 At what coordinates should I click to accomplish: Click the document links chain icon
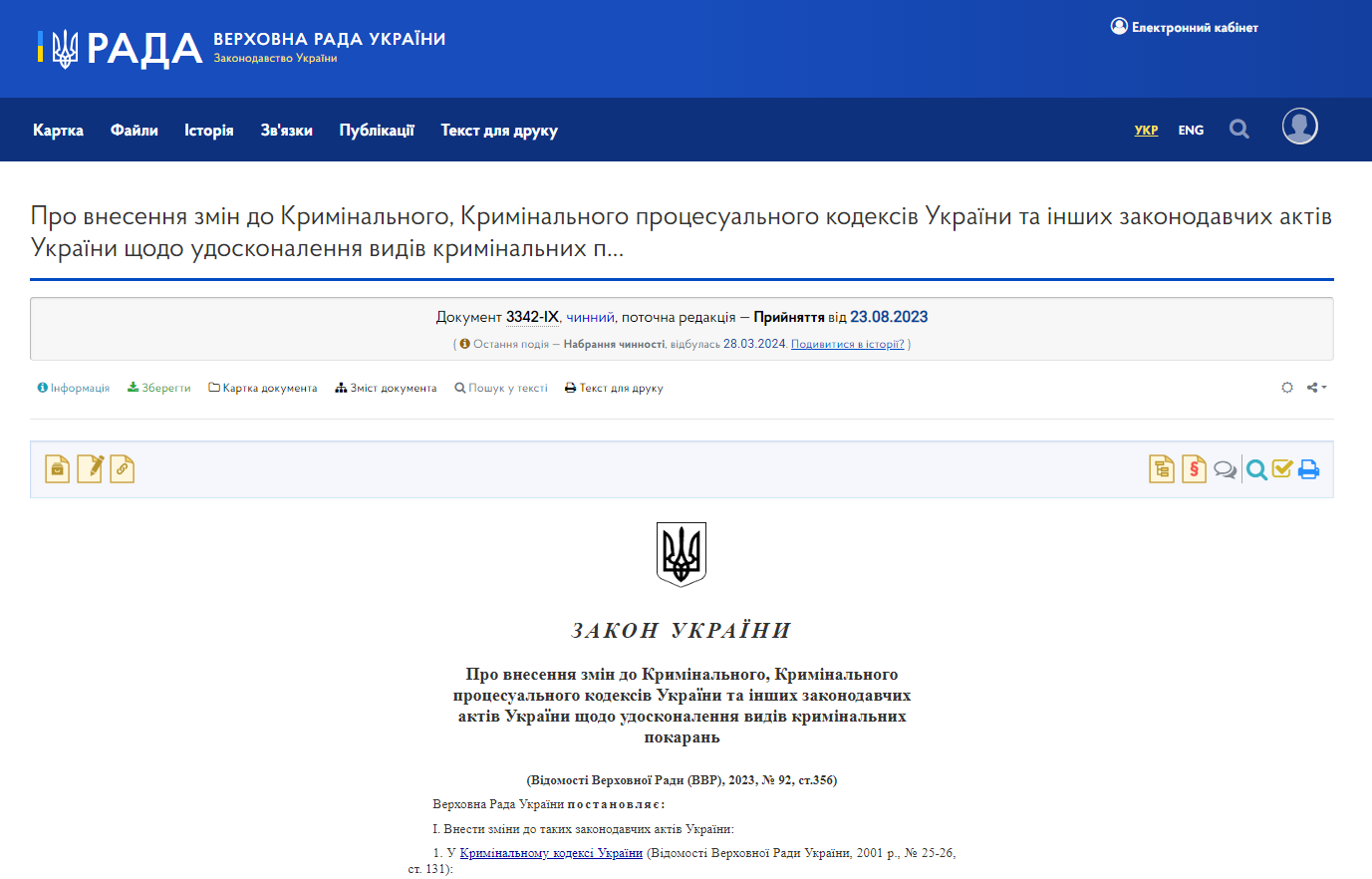point(122,468)
